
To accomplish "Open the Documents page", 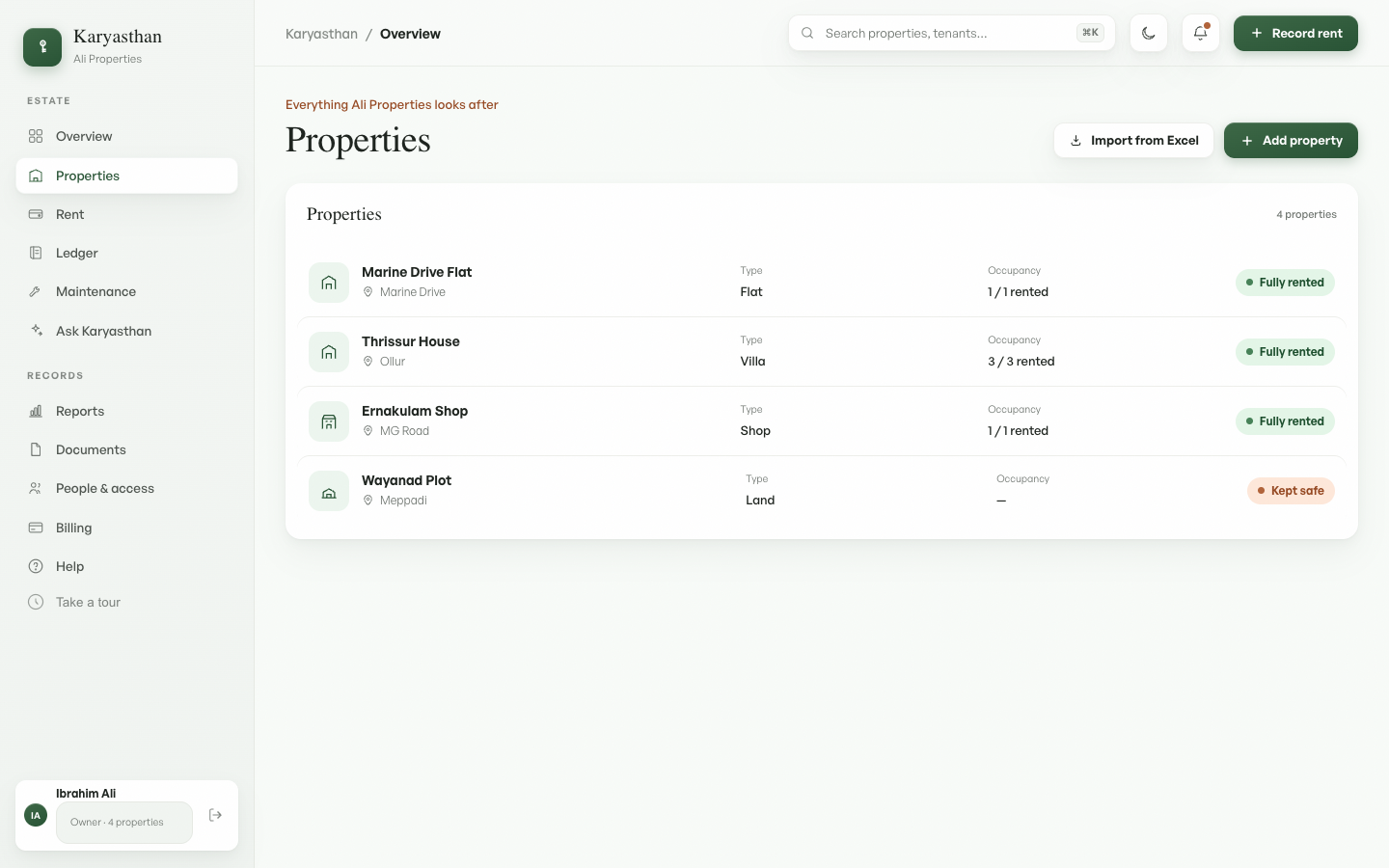I will click(x=126, y=449).
